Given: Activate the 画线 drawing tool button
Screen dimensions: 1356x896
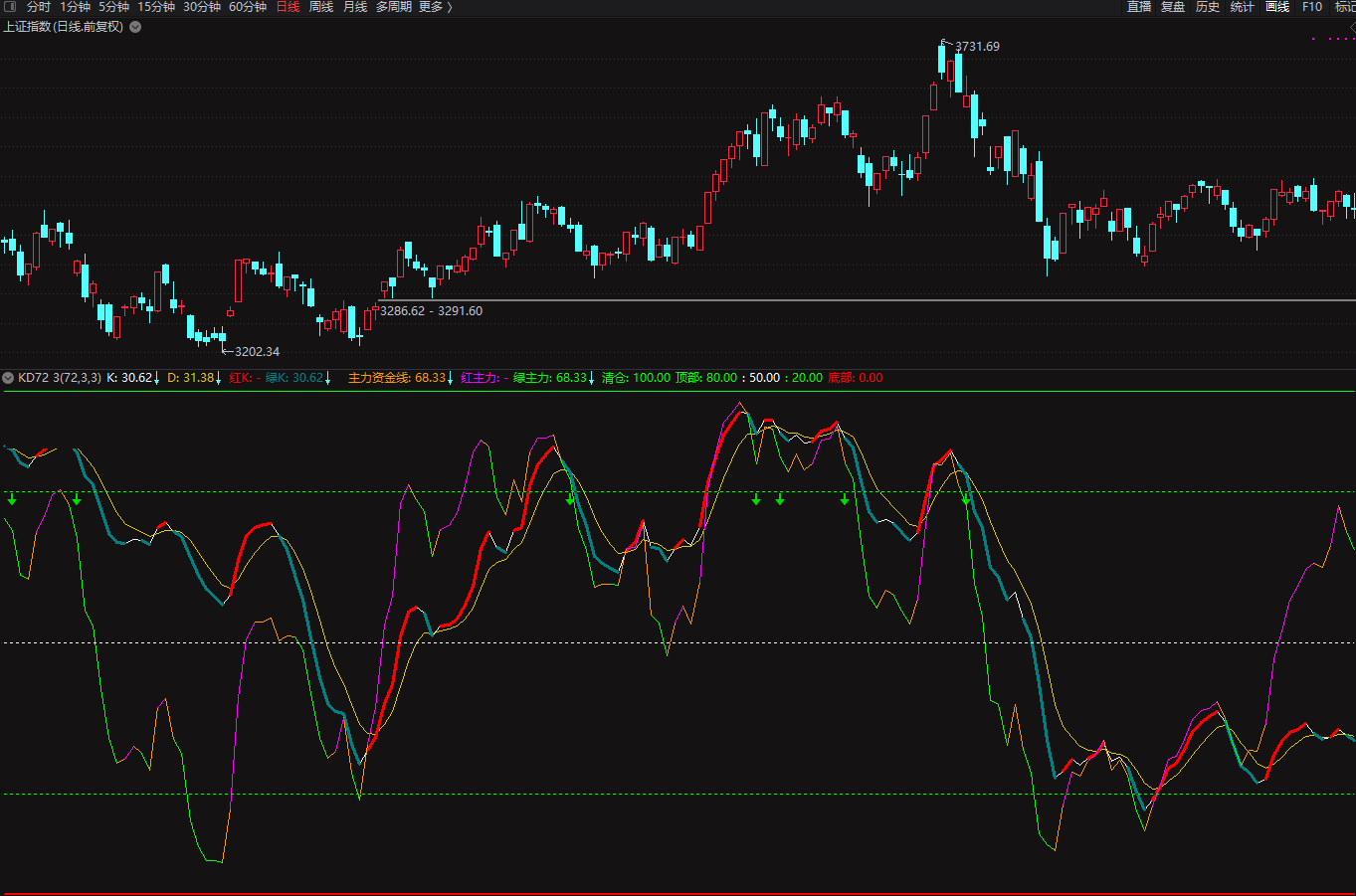Looking at the screenshot, I should [1277, 7].
